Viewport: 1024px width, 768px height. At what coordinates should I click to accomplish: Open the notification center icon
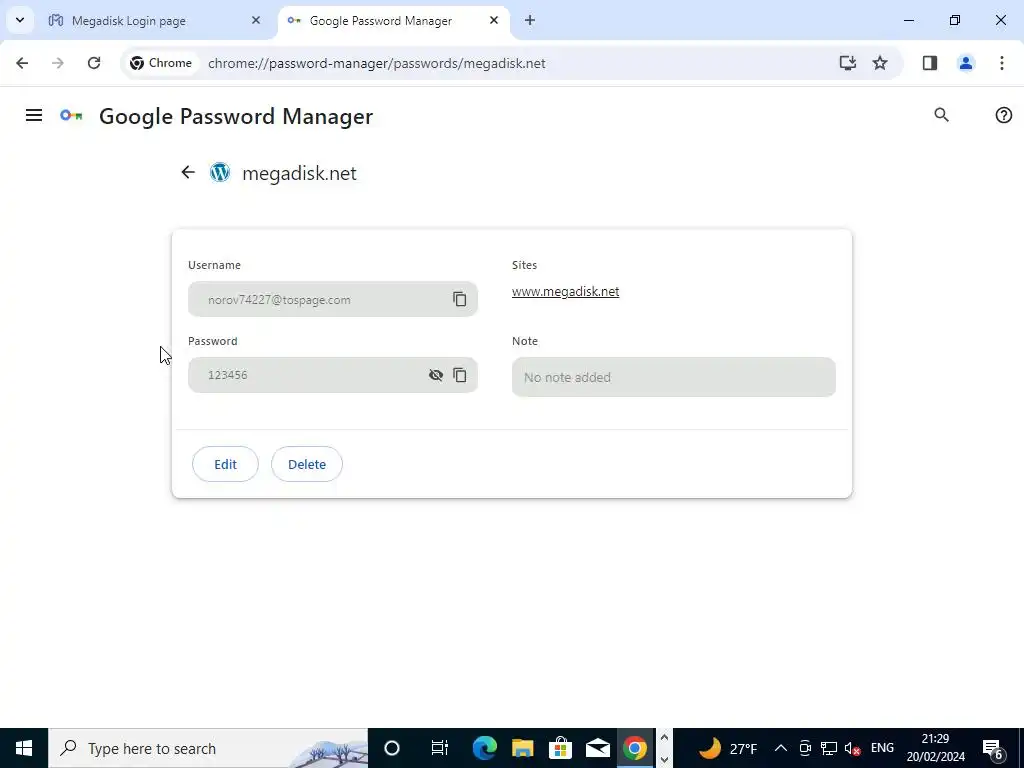click(993, 748)
